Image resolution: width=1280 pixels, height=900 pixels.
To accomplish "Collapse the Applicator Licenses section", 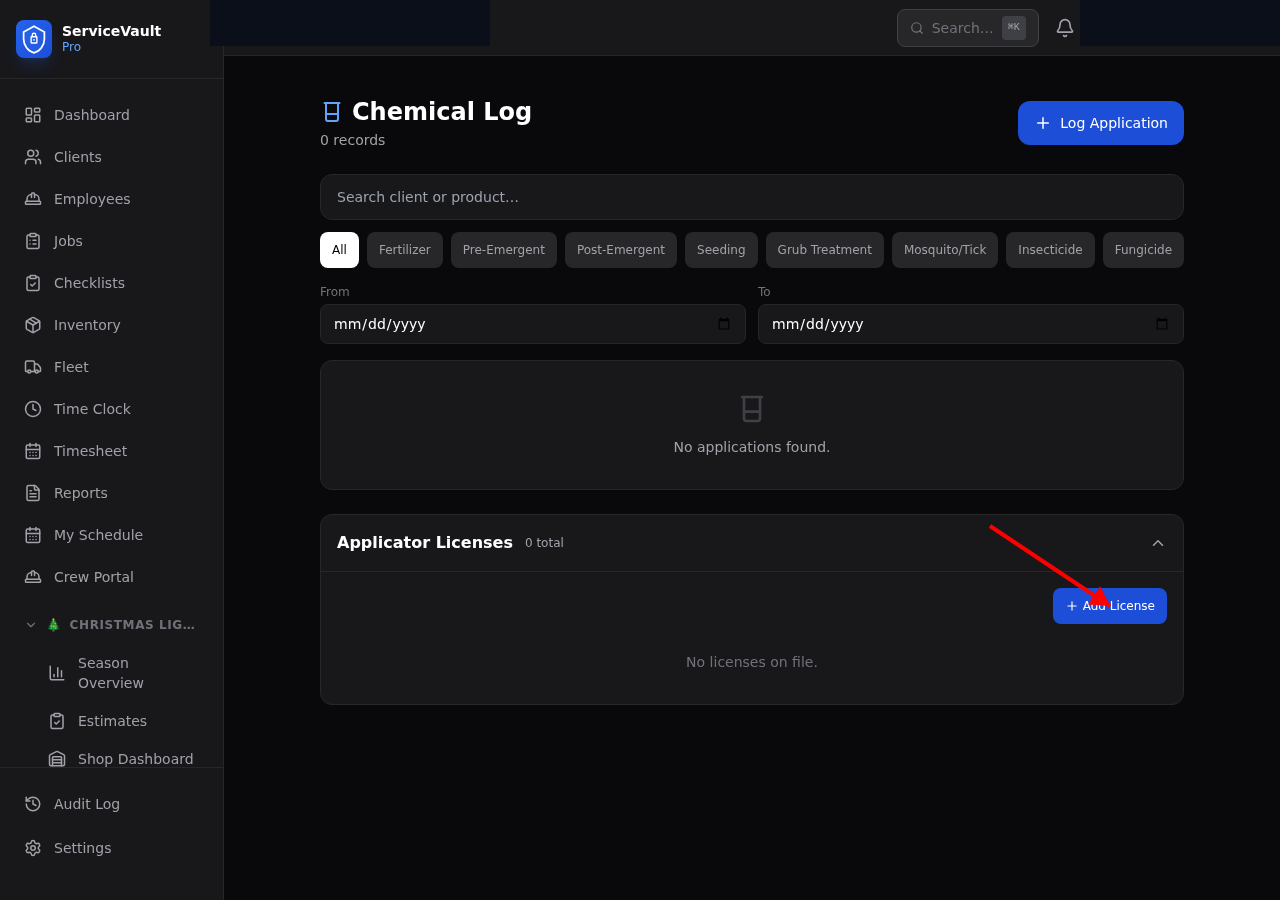I will coord(1158,543).
